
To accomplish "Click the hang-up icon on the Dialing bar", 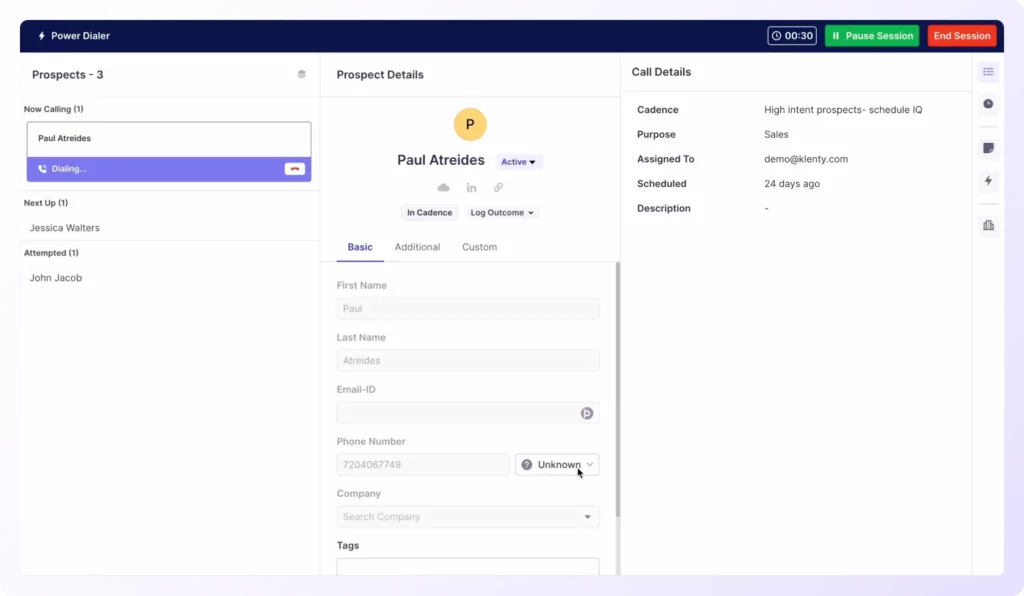I will (x=294, y=168).
